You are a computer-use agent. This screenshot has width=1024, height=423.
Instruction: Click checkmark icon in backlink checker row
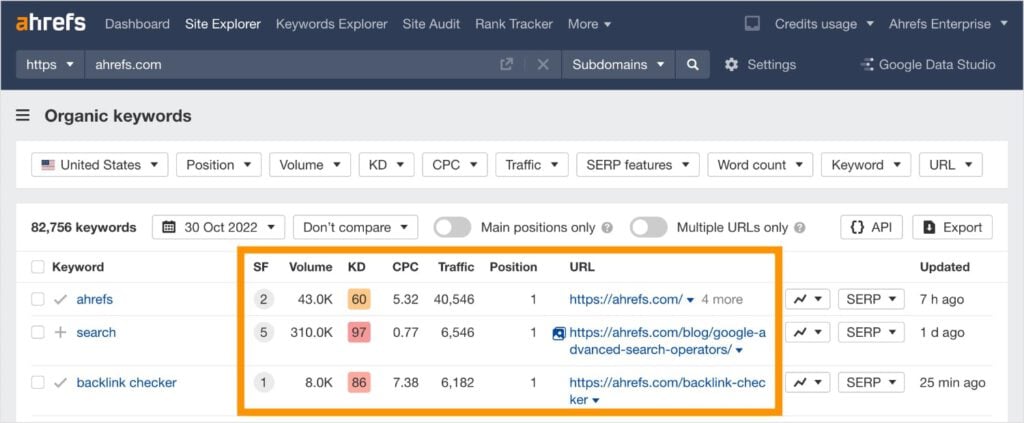click(61, 383)
